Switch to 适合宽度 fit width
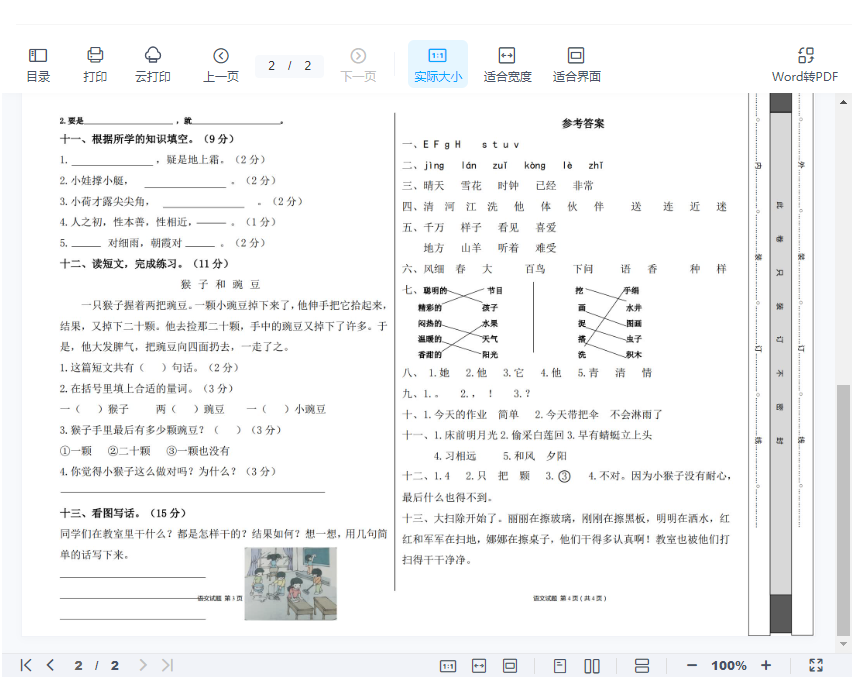The width and height of the screenshot is (852, 678). [507, 64]
